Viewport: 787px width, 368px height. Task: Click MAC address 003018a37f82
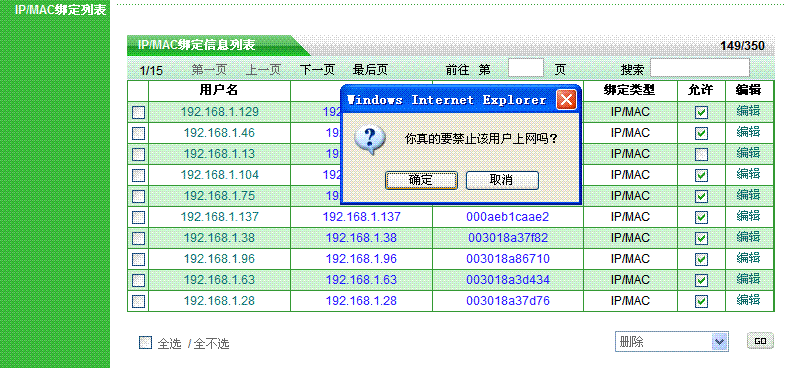tap(508, 238)
